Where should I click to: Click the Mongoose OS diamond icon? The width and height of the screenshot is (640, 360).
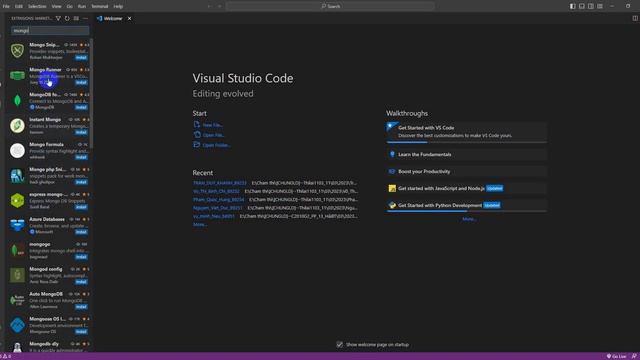(x=17, y=325)
